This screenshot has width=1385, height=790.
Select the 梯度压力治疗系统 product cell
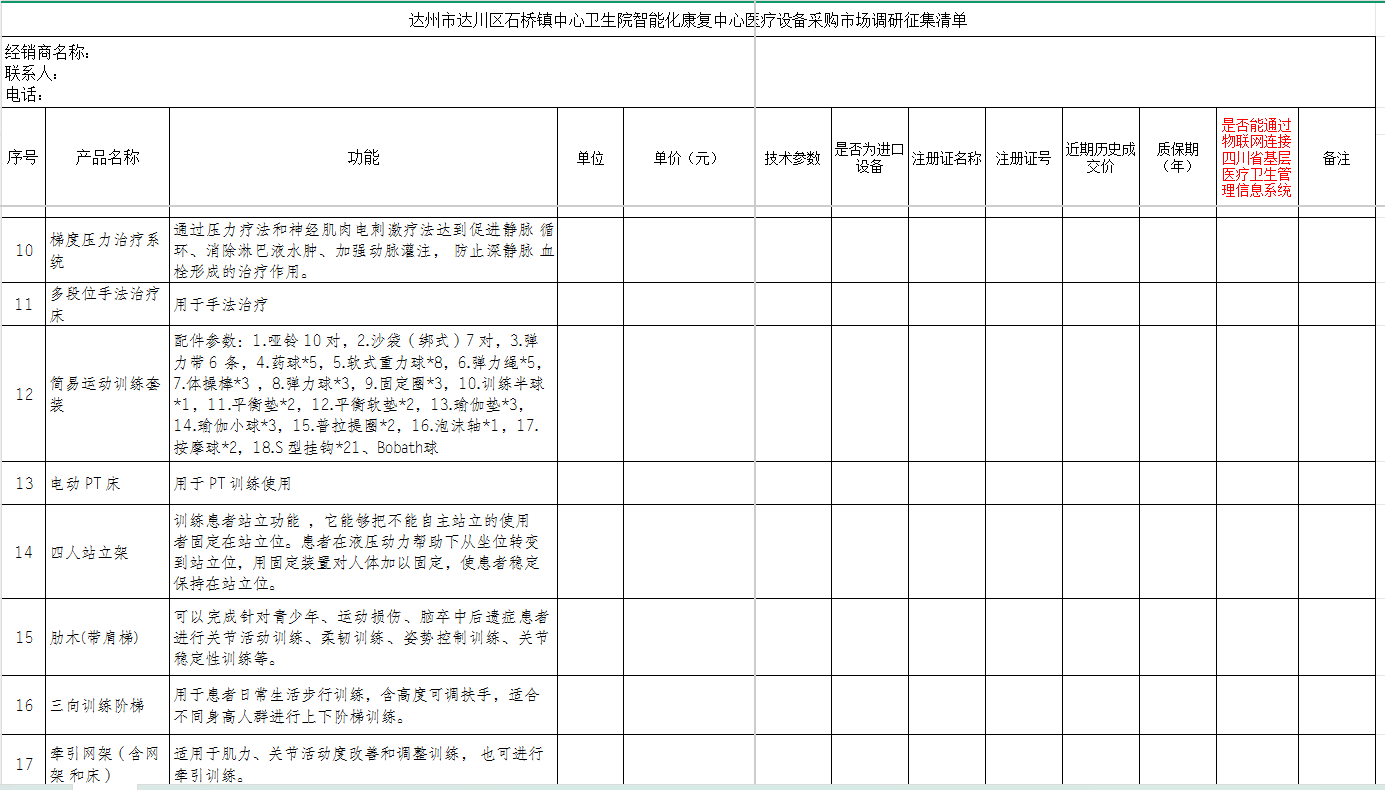pyautogui.click(x=107, y=250)
